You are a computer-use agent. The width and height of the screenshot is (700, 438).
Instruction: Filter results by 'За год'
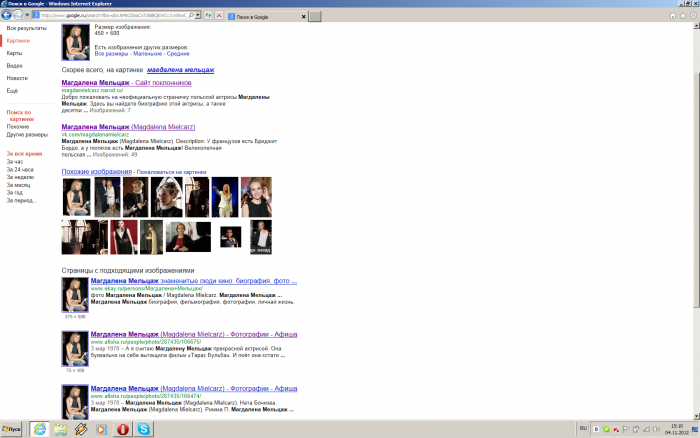click(x=14, y=192)
